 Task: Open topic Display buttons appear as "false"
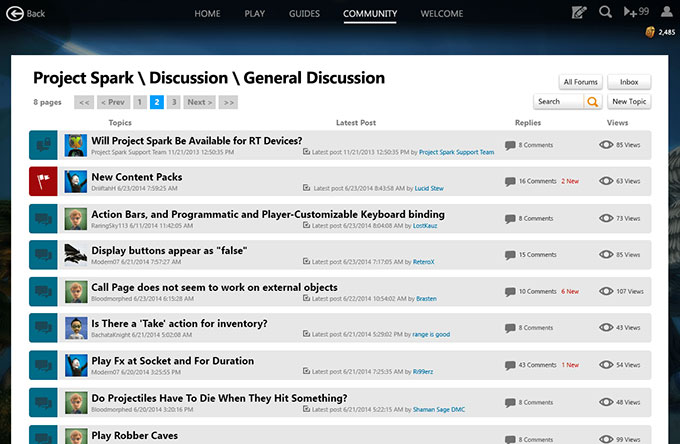[169, 251]
